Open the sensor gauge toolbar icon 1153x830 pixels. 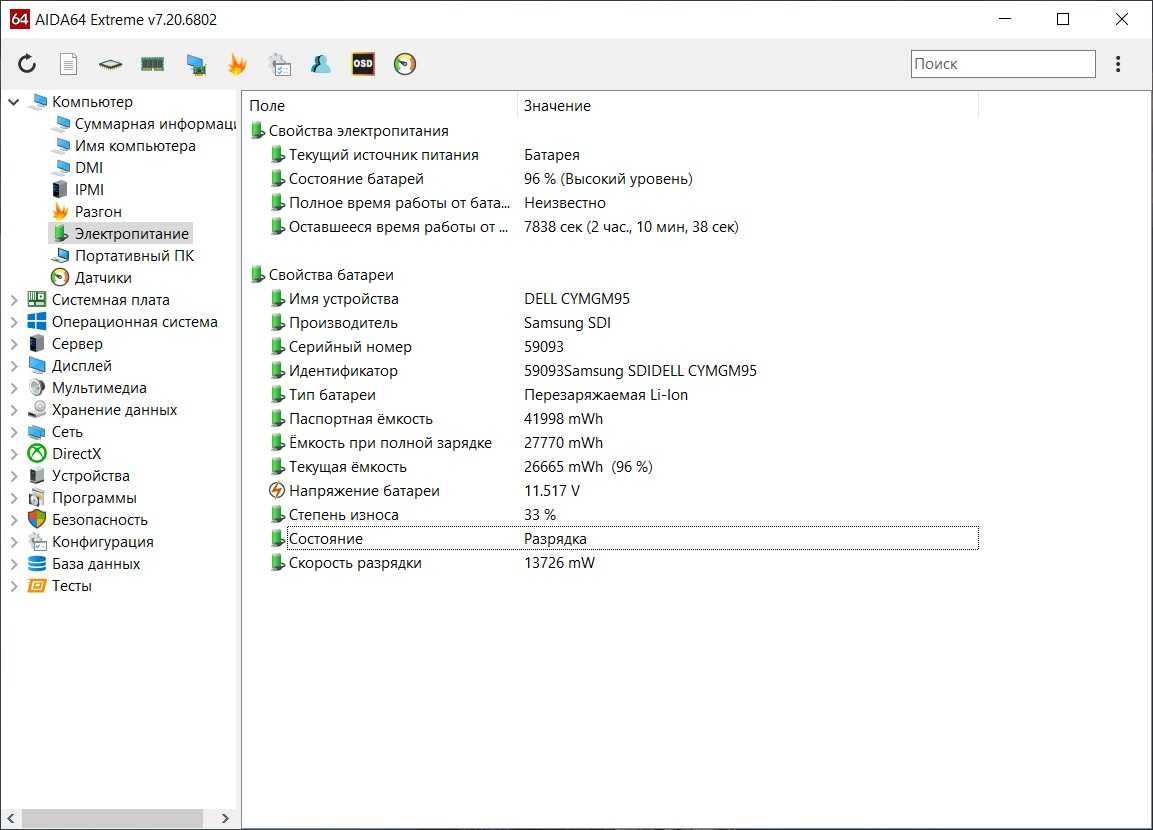coord(405,64)
